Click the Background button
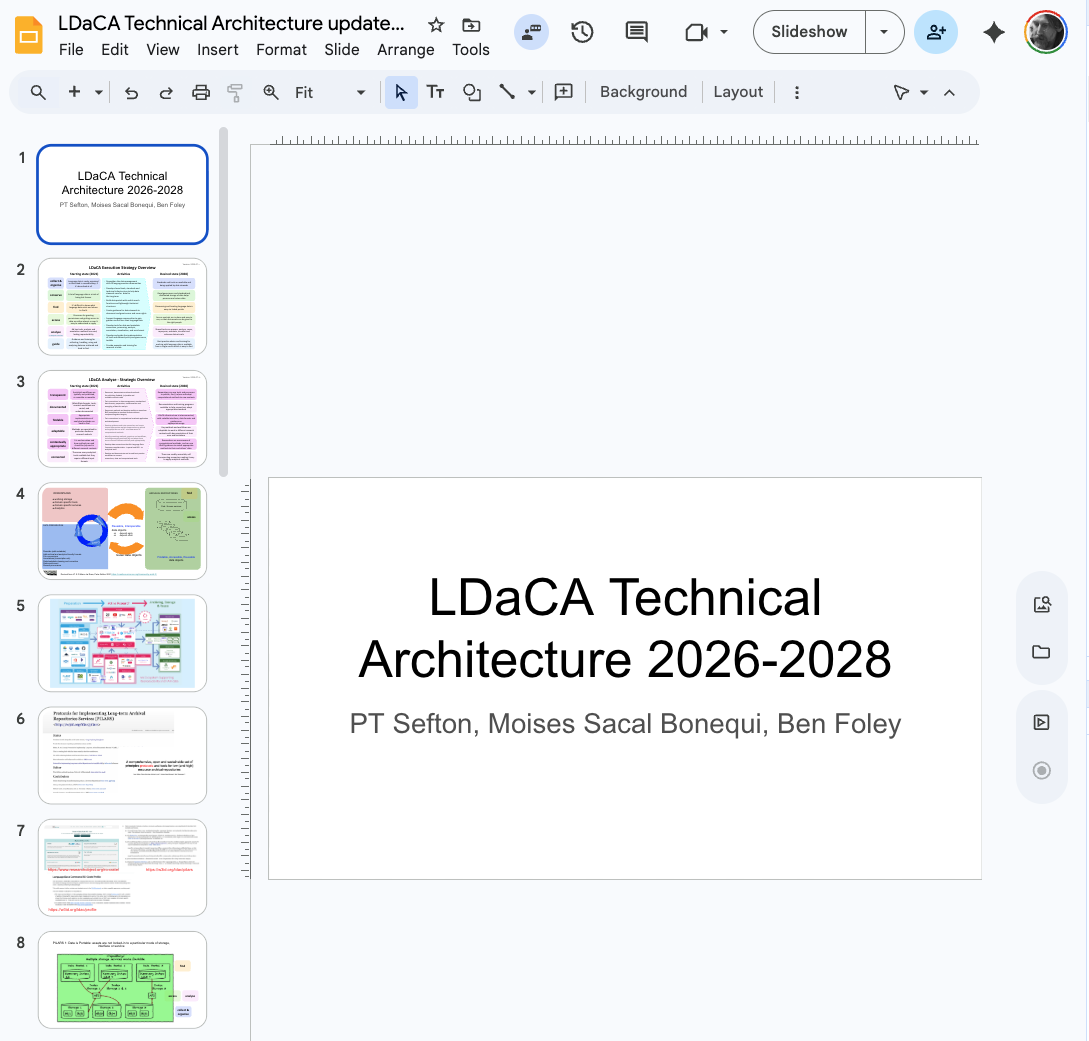 [643, 92]
